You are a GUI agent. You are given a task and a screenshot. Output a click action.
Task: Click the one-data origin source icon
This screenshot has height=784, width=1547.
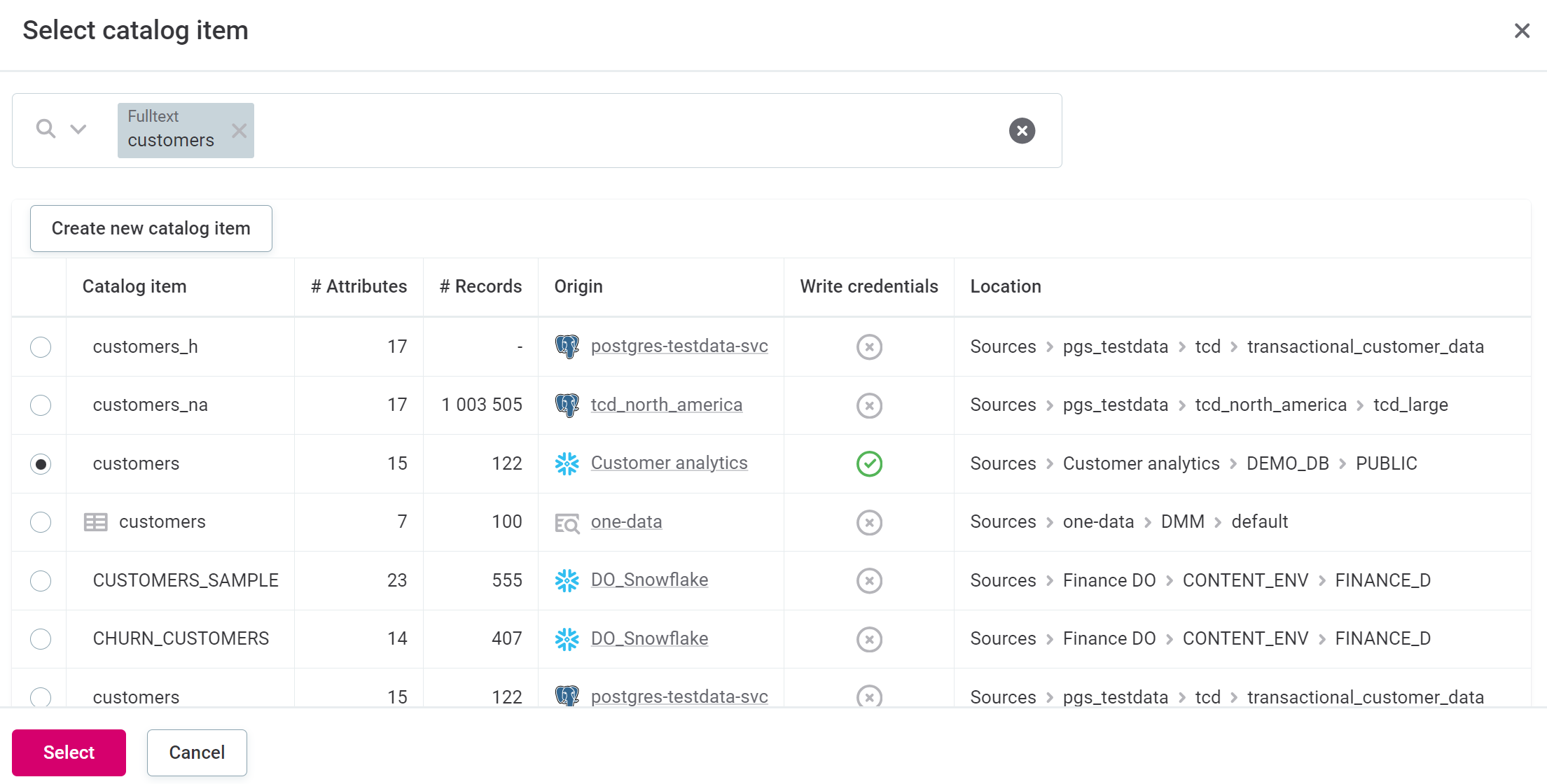(x=567, y=522)
